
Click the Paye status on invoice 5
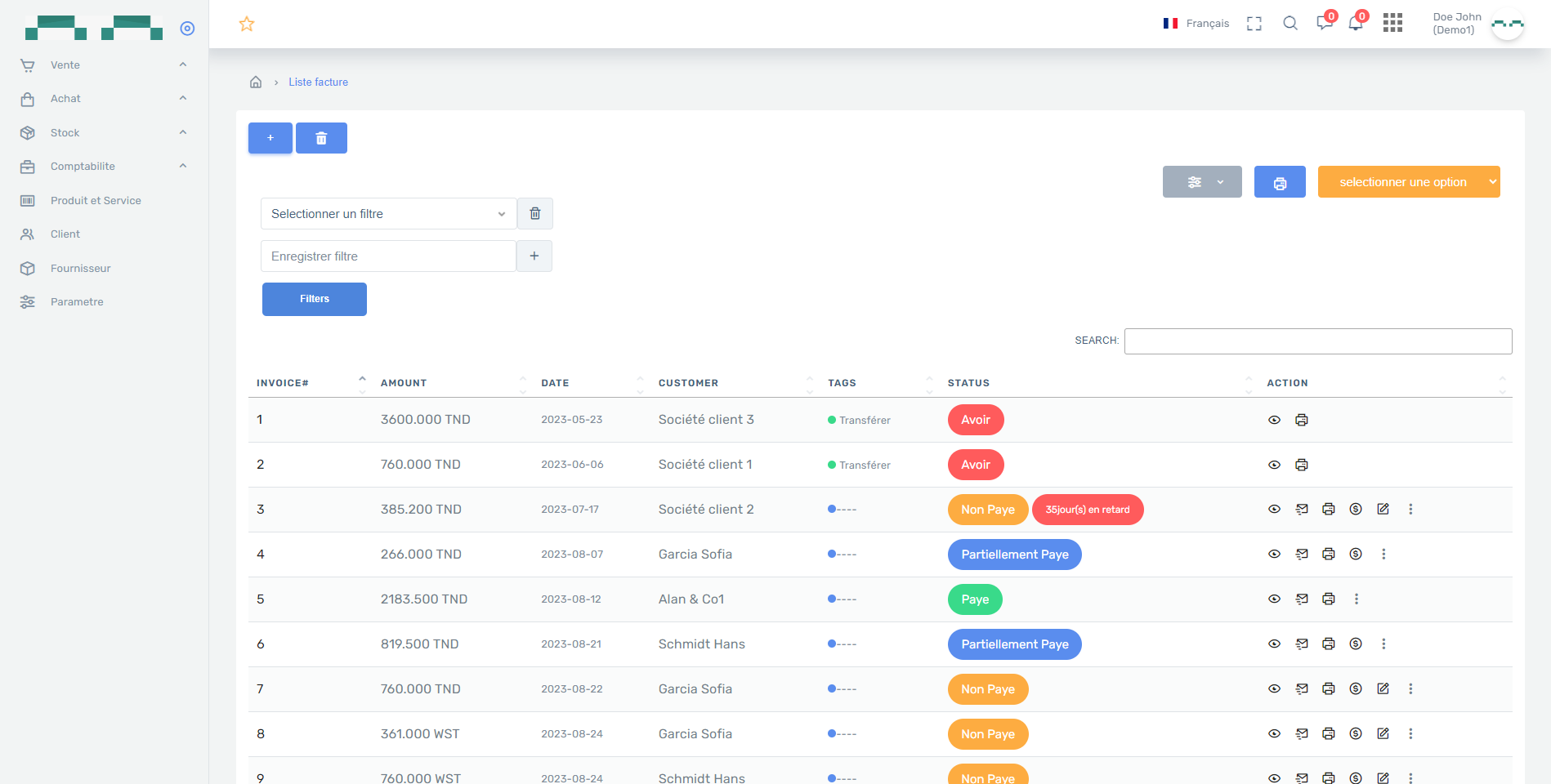(975, 599)
